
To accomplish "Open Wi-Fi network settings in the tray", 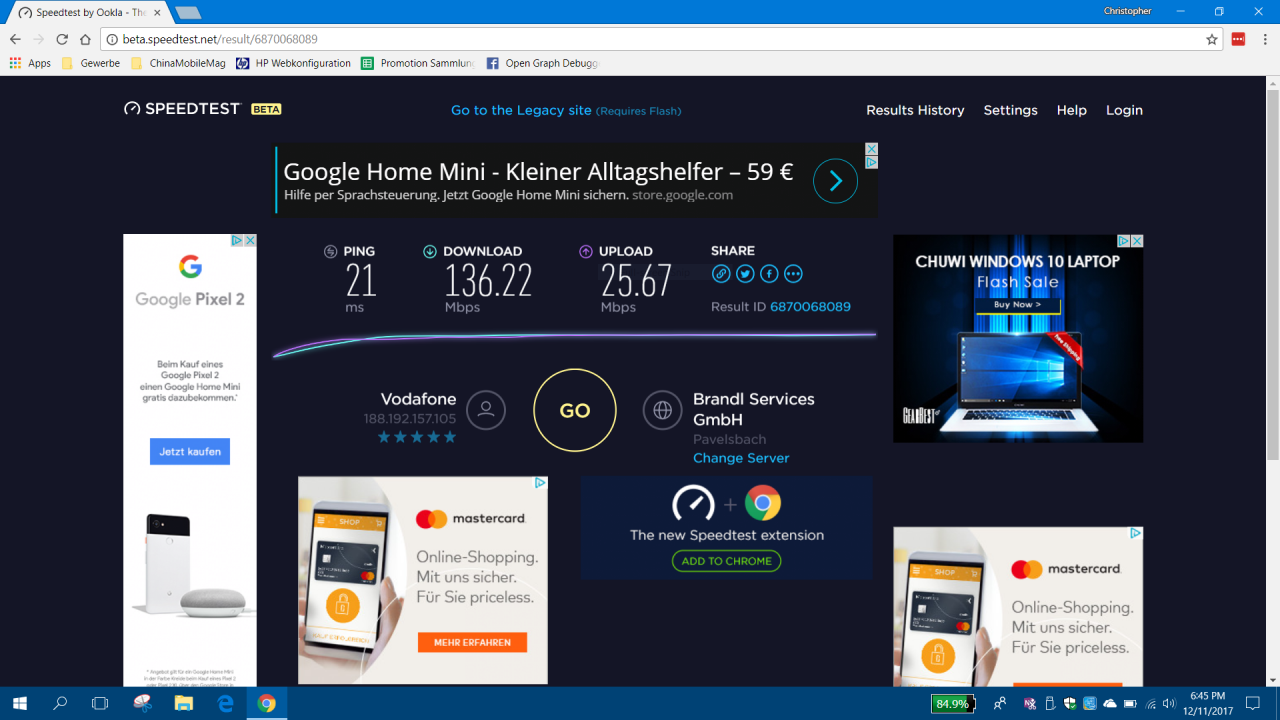I will (1151, 703).
